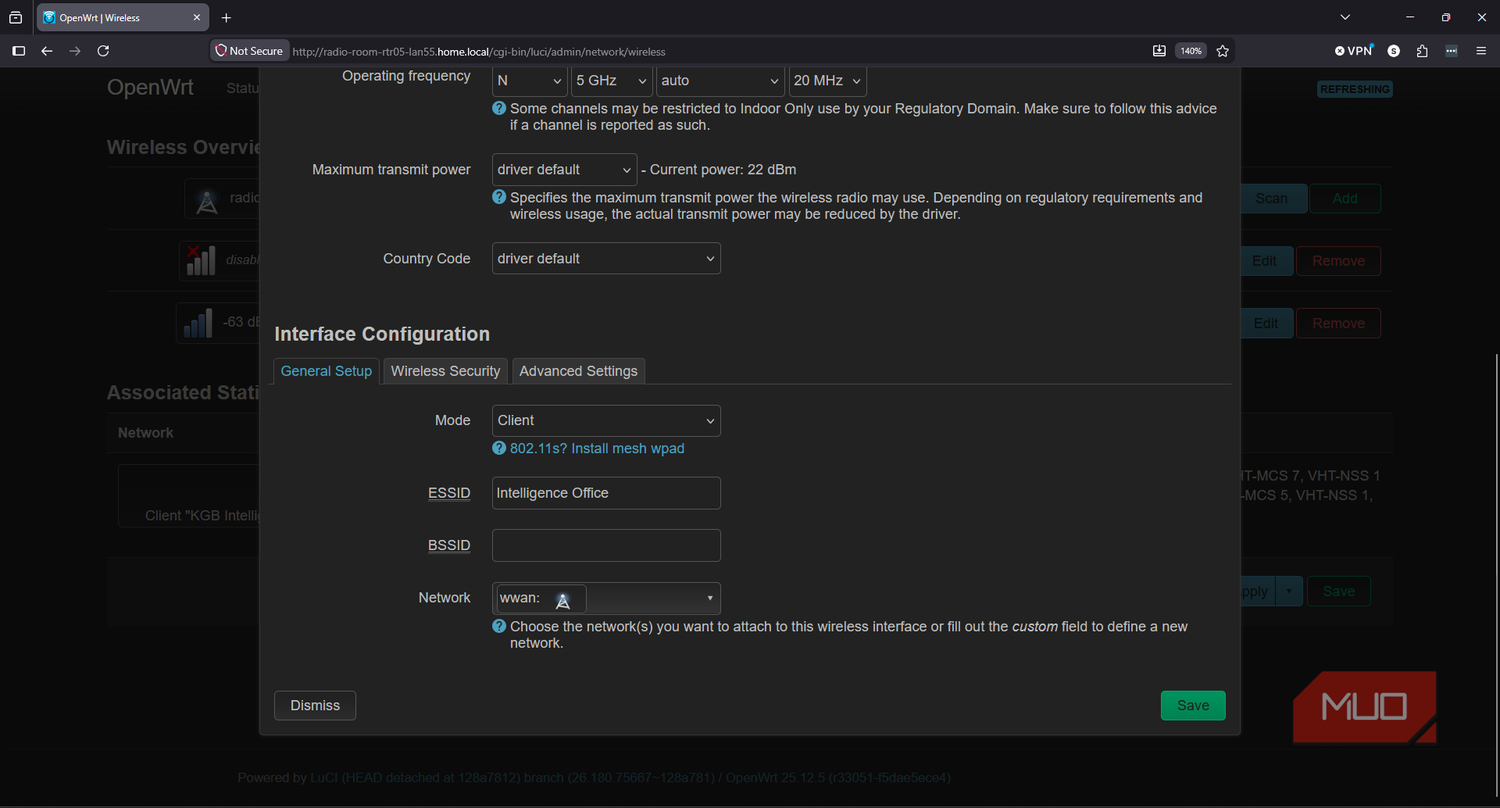Open the tab list icon at top-left
Viewport: 1500px width, 808px height.
[15, 18]
